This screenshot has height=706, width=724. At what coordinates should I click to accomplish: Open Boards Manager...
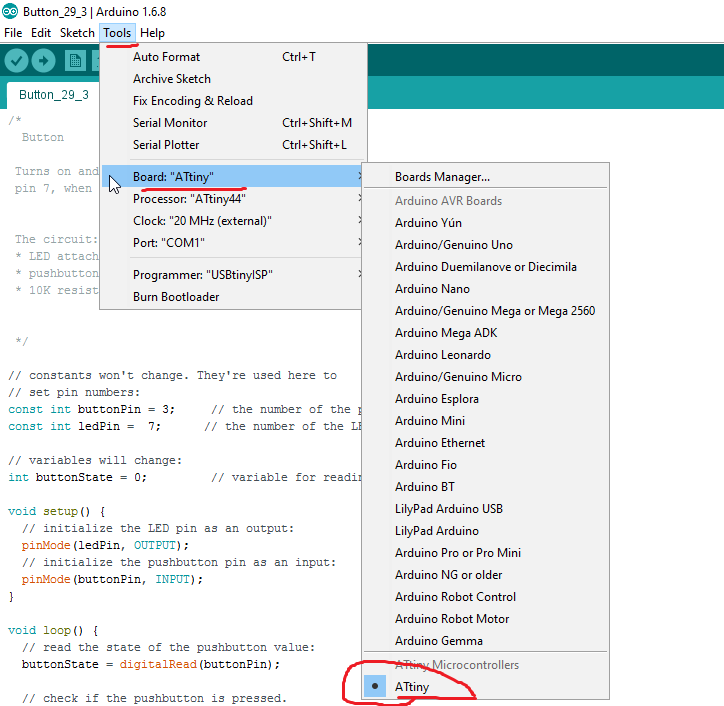click(485, 177)
